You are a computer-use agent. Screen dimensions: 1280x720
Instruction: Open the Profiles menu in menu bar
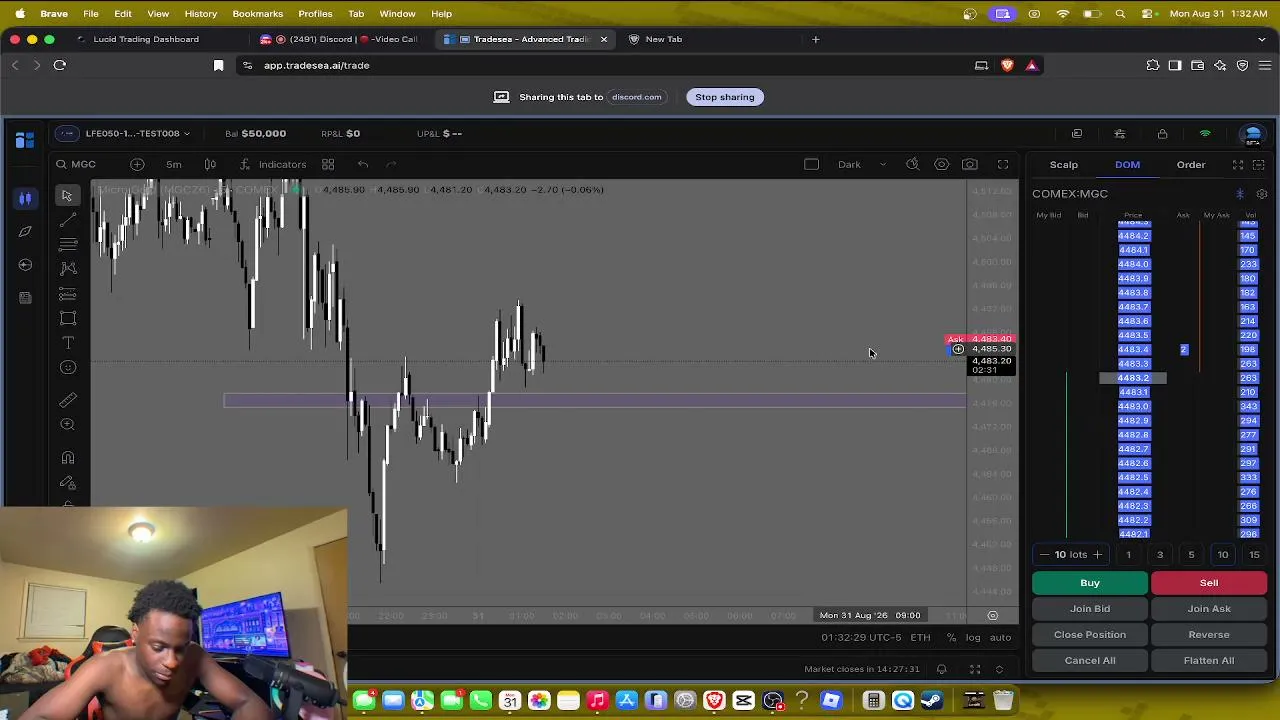pyautogui.click(x=315, y=14)
